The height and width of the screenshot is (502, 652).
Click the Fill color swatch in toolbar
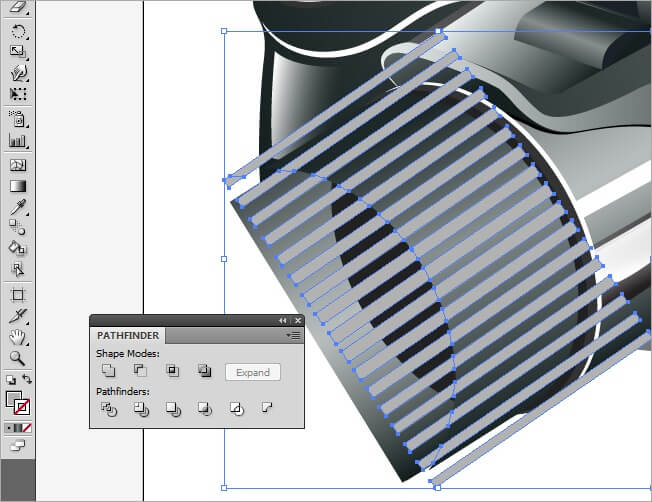pyautogui.click(x=13, y=398)
